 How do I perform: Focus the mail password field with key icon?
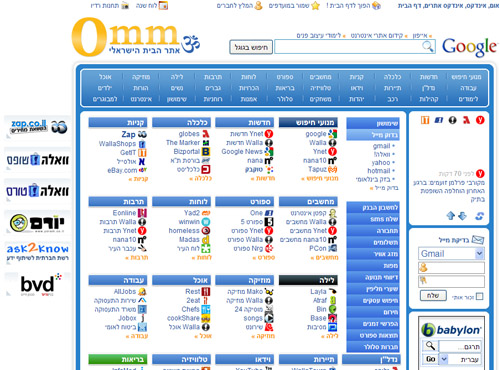[x=451, y=281]
